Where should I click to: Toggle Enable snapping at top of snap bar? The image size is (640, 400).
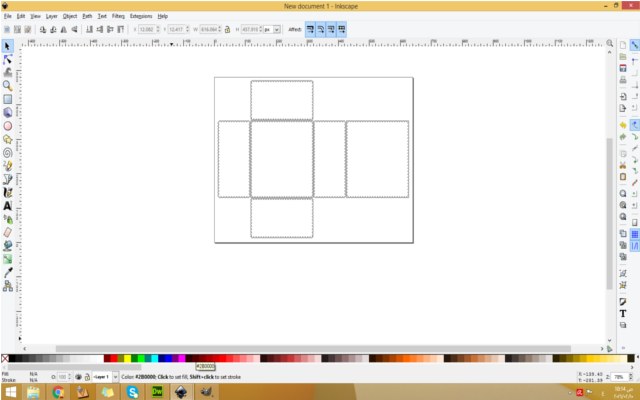[635, 45]
